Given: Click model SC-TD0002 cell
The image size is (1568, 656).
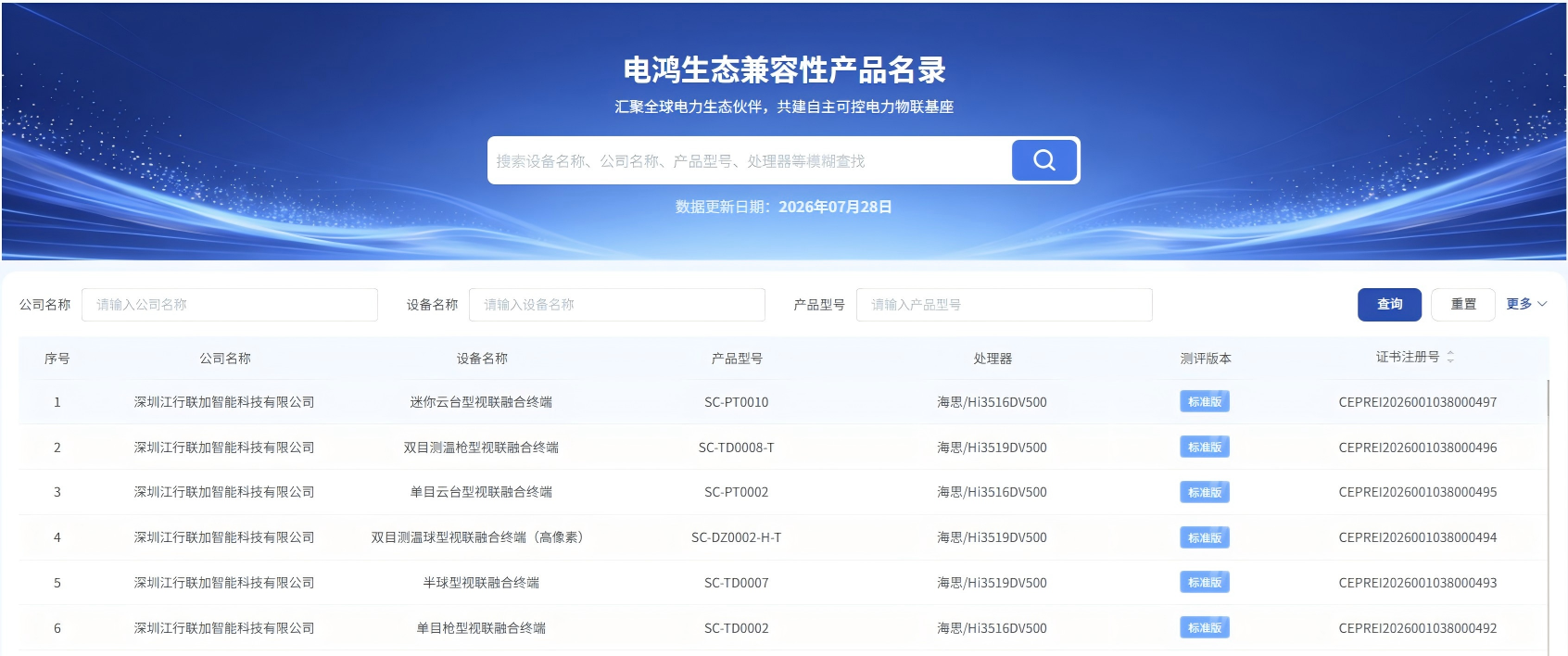Looking at the screenshot, I should point(737,628).
